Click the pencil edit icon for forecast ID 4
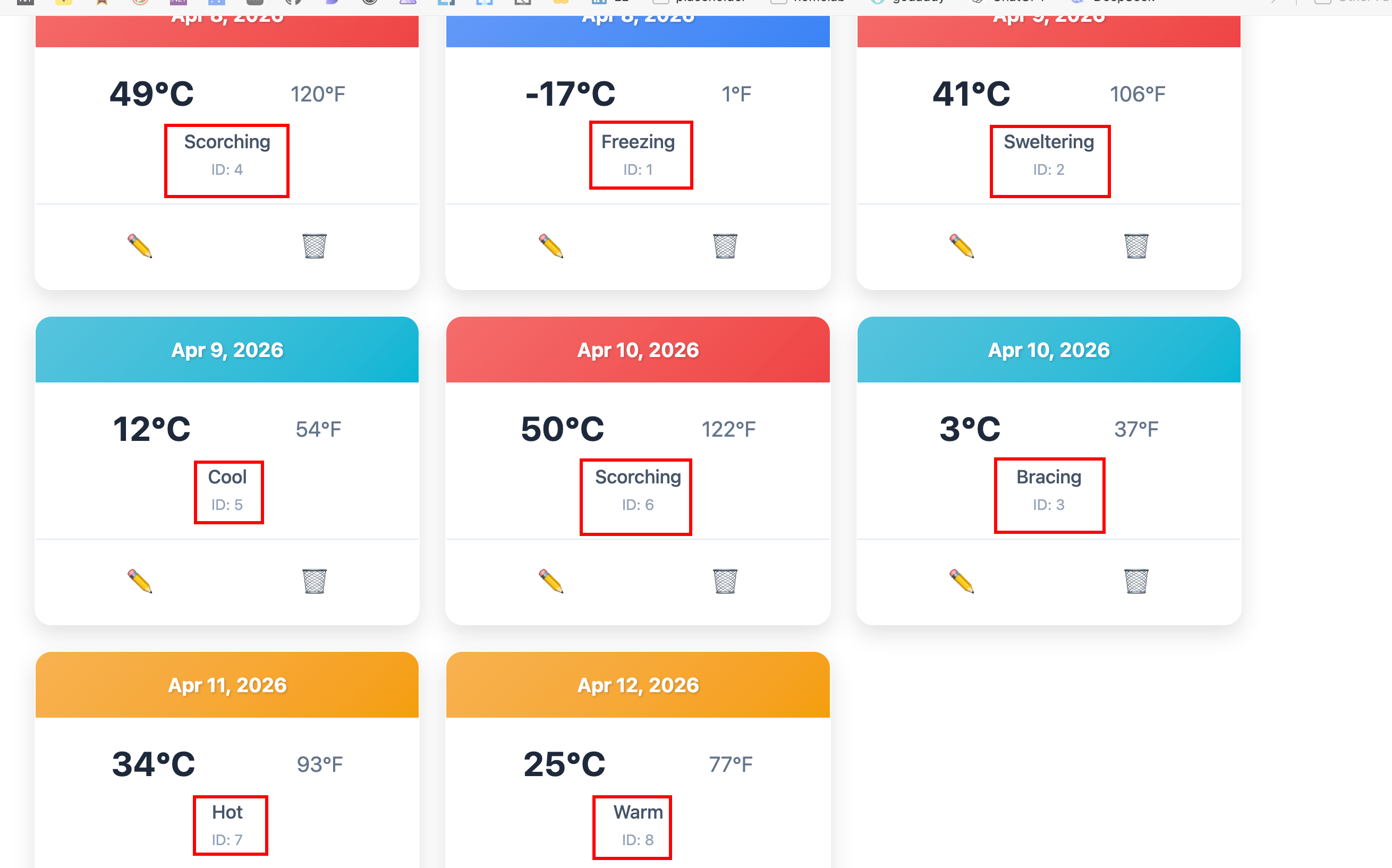This screenshot has width=1392, height=868. point(140,246)
